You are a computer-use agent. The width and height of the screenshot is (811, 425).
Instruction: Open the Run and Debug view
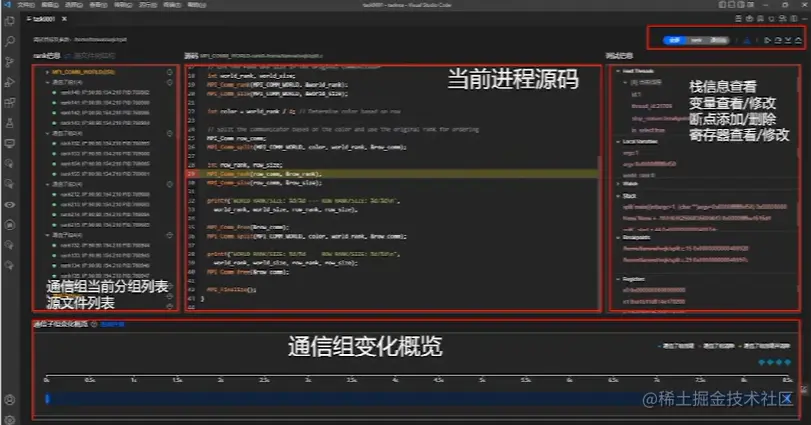(x=9, y=82)
